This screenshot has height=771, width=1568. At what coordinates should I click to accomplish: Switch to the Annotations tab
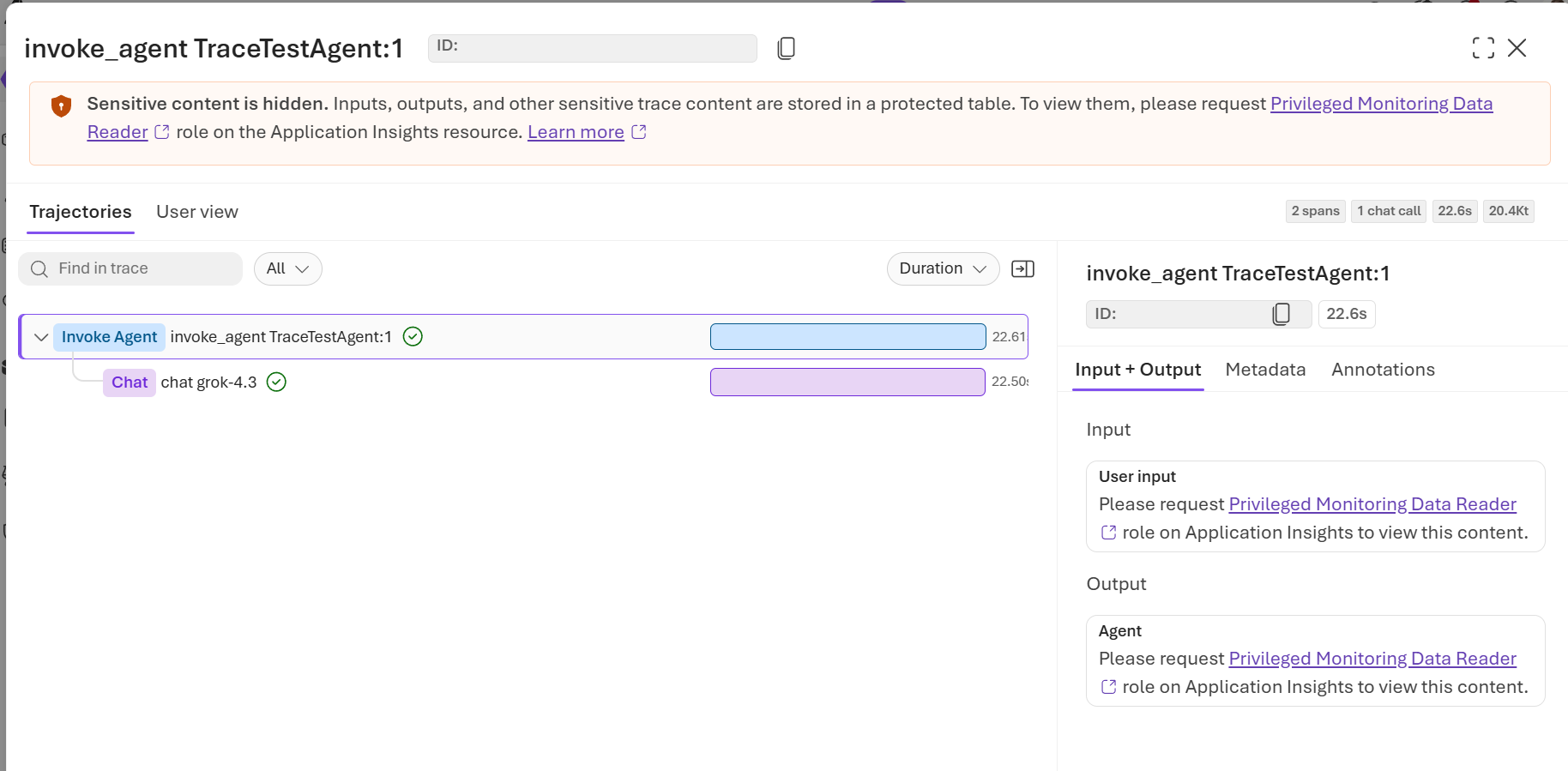(x=1383, y=370)
